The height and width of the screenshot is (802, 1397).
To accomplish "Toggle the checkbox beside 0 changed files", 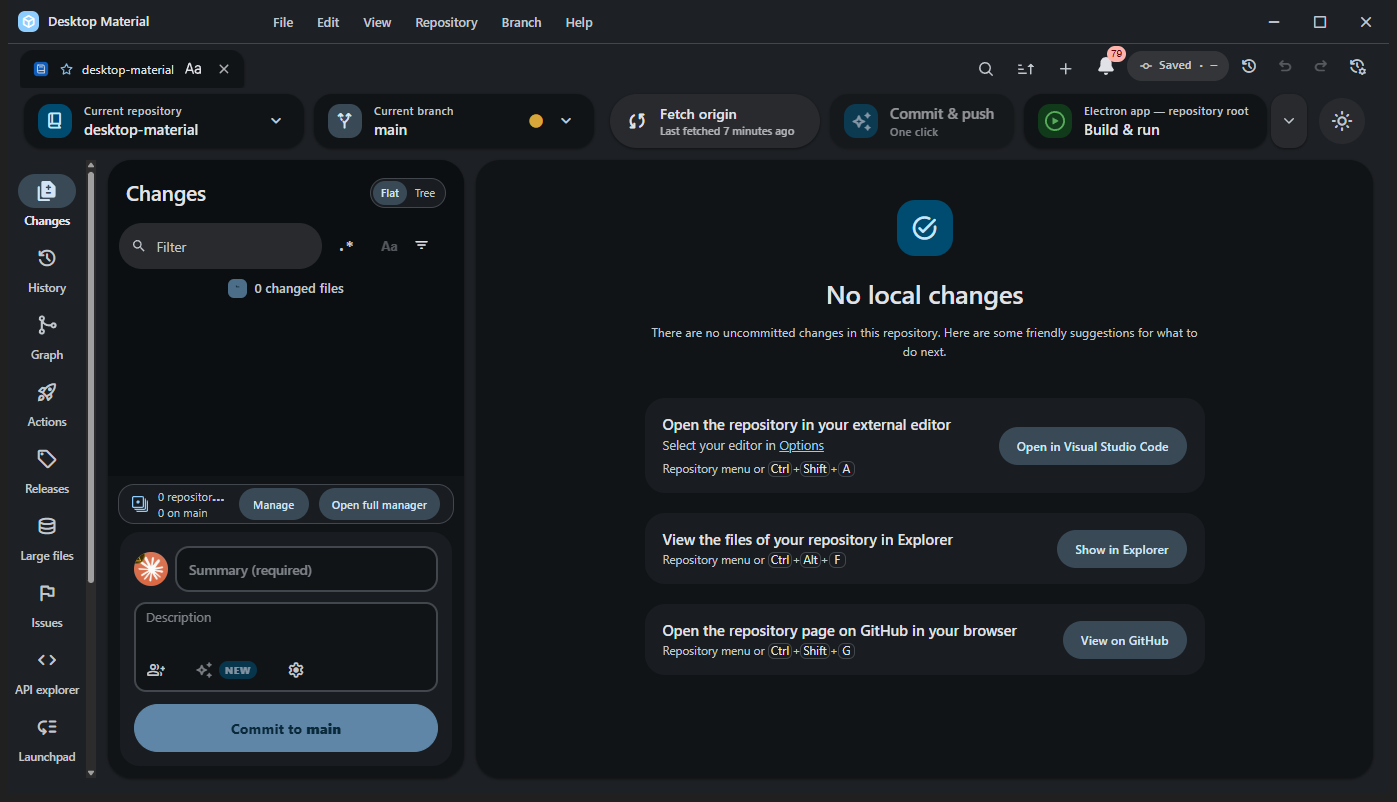I will pyautogui.click(x=237, y=288).
